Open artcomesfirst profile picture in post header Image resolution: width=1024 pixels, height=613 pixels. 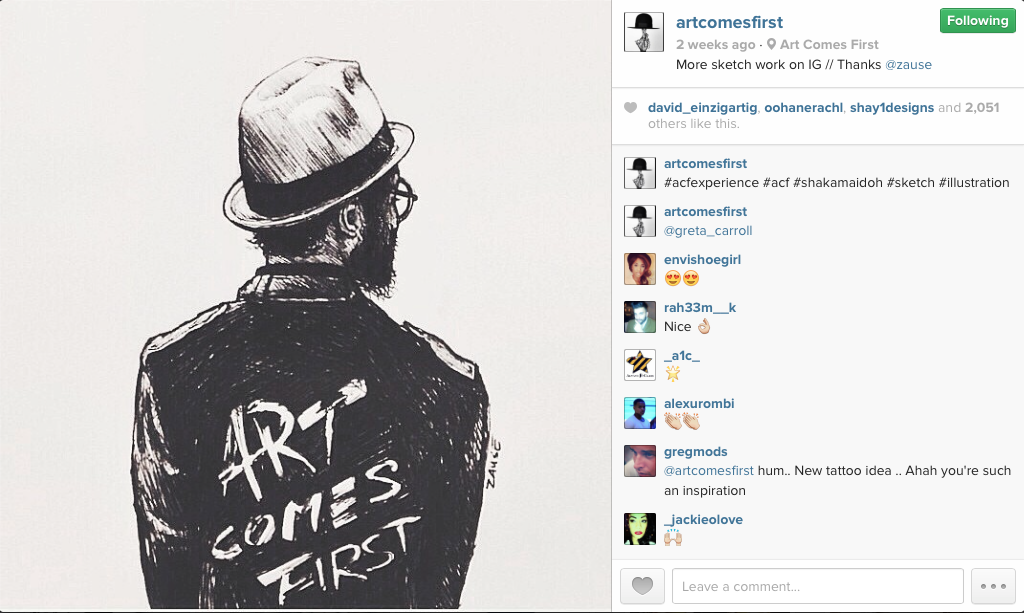643,31
